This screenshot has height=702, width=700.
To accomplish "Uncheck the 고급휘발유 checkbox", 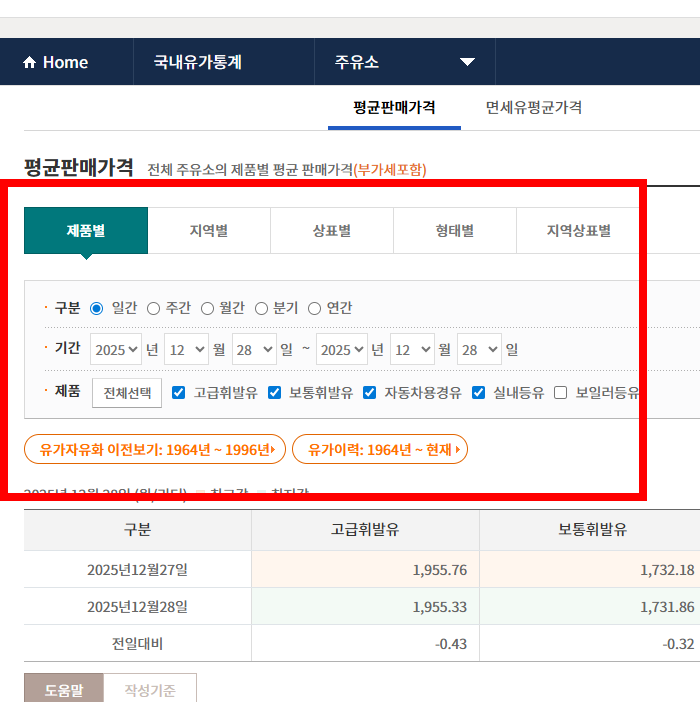I will [179, 393].
